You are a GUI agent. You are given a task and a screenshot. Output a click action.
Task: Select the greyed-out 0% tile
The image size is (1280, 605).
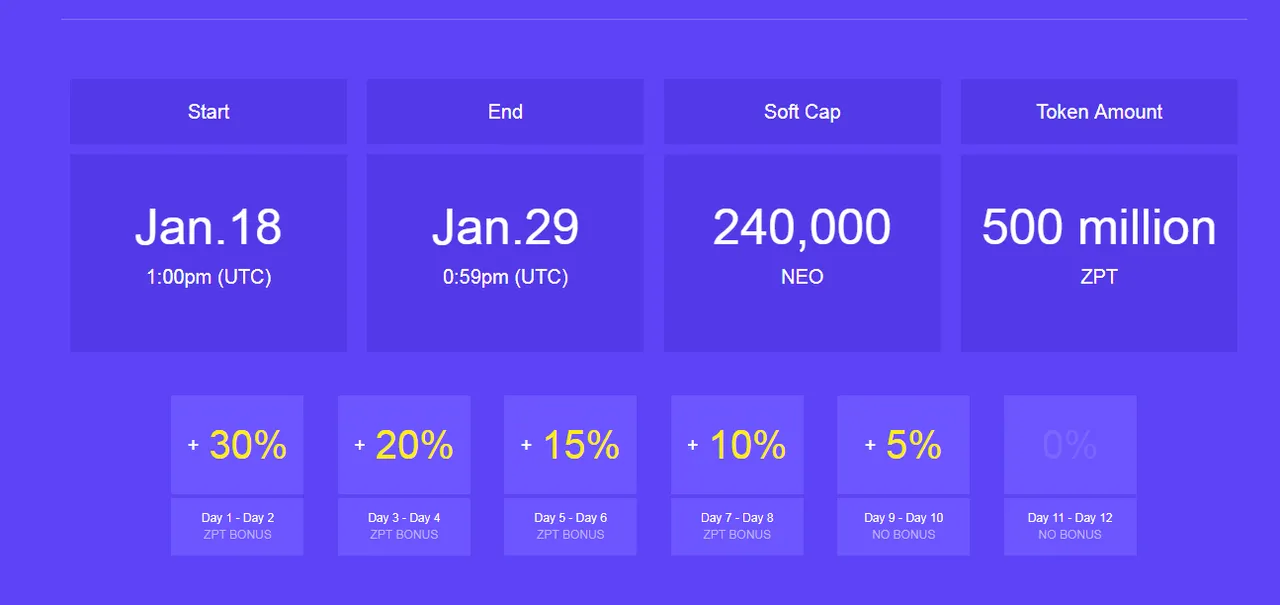pyautogui.click(x=1070, y=445)
